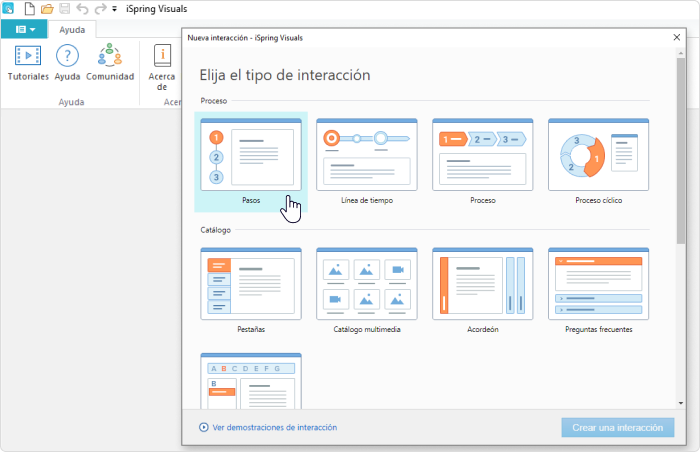Viewport: 700px width, 452px height.
Task: Open the blue File menu button
Action: coord(24,29)
